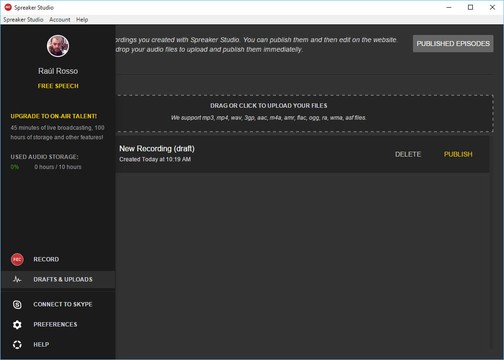Click the lifebuoy Help icon in sidebar
The image size is (504, 360).
pos(17,344)
